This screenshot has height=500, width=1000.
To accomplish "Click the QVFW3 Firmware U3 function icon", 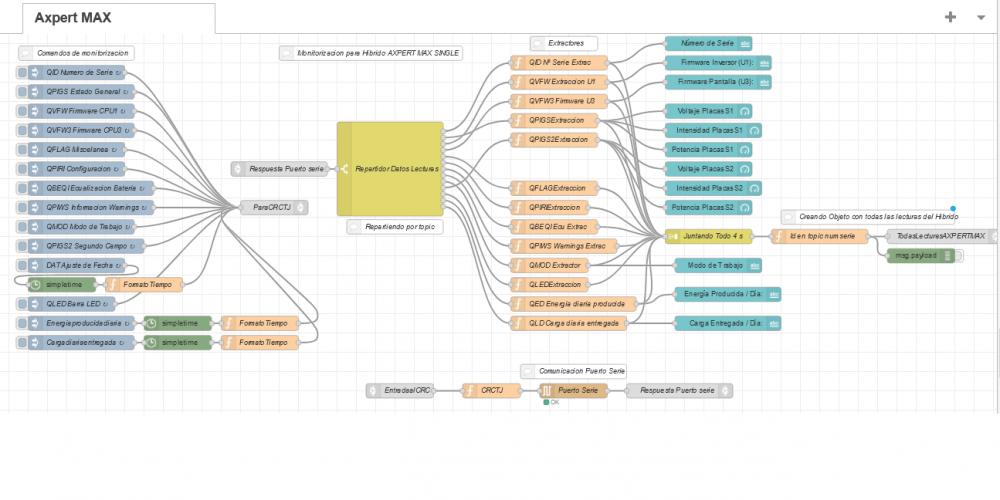I will (x=518, y=101).
